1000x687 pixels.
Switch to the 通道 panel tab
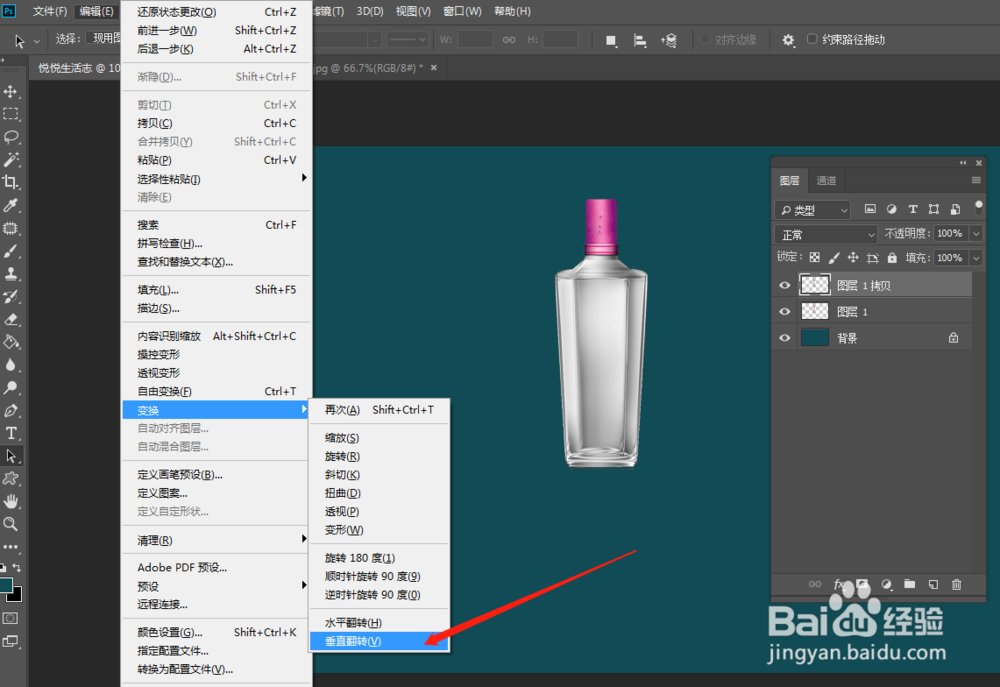(826, 181)
